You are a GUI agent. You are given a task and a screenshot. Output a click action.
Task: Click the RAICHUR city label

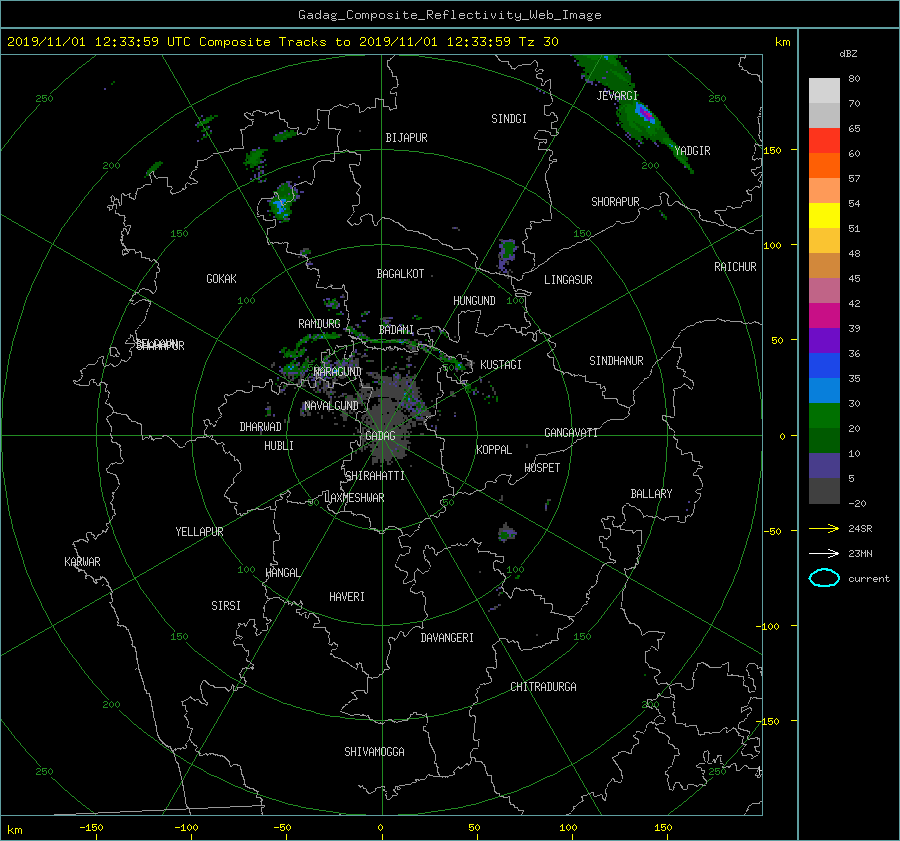point(735,267)
